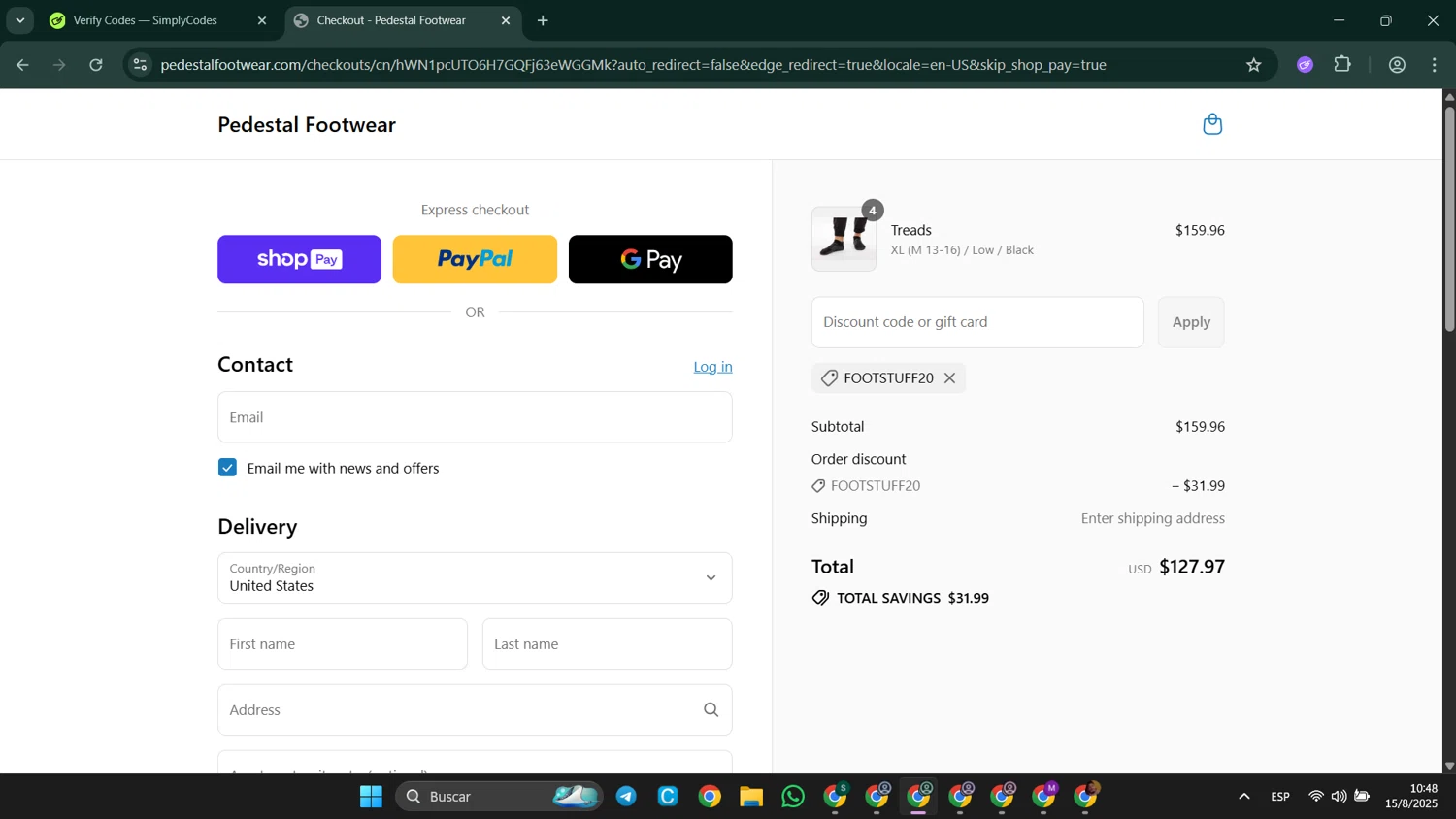1456x819 pixels.
Task: Check the battery status icon
Action: point(1363,797)
